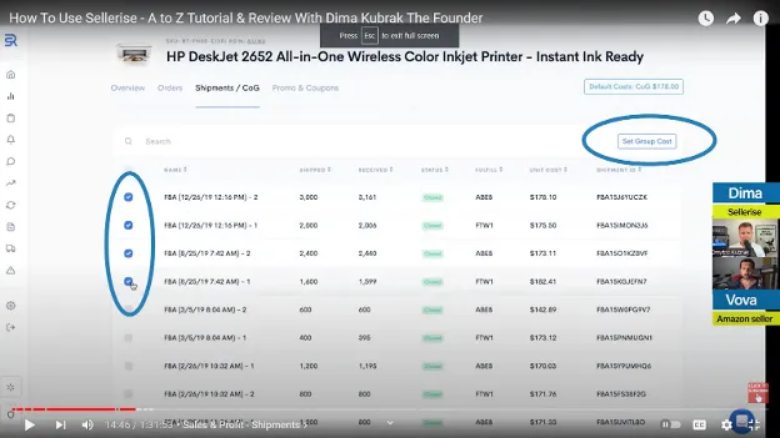Sort the table by Shipped column
This screenshot has width=780, height=438.
(315, 170)
